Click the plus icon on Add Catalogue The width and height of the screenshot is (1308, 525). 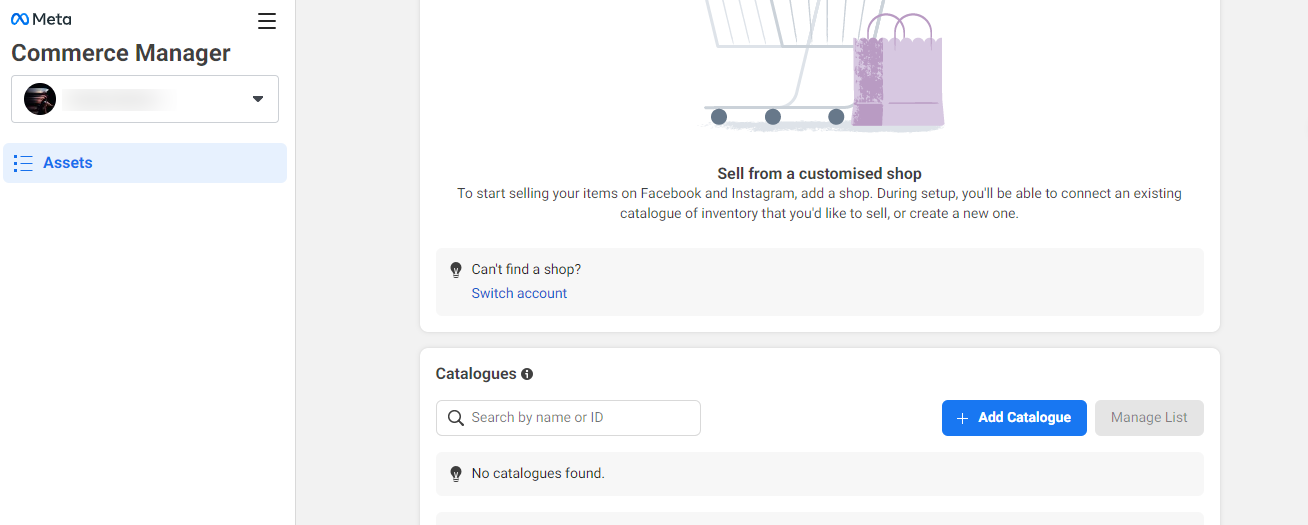click(962, 418)
